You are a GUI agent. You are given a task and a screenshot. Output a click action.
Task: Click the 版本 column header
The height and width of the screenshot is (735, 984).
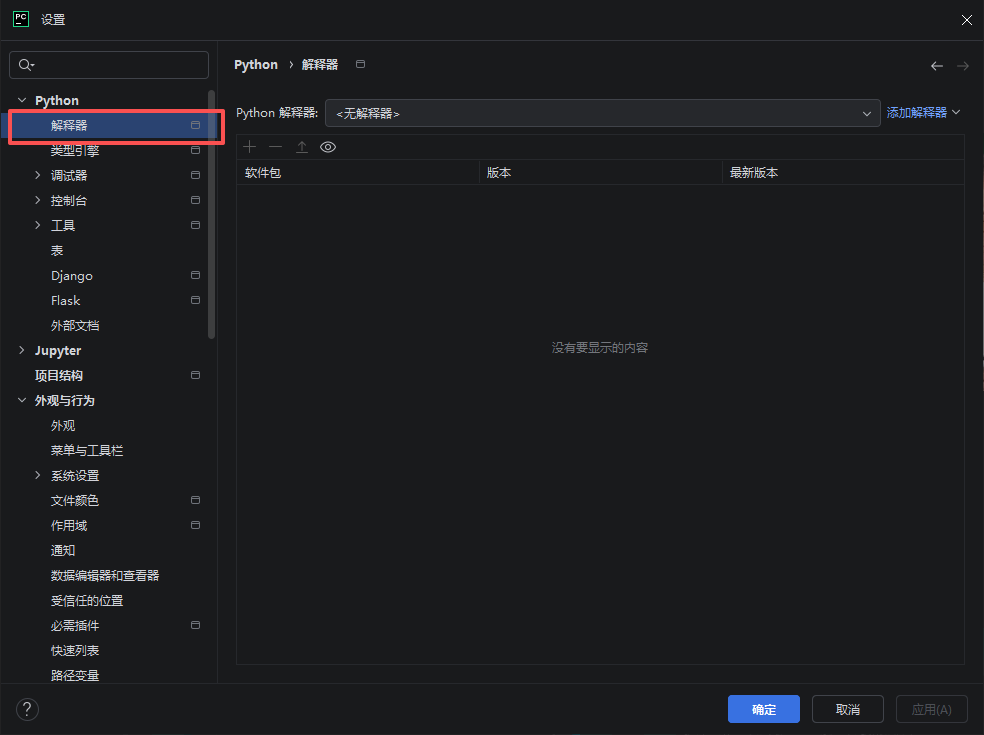point(601,173)
